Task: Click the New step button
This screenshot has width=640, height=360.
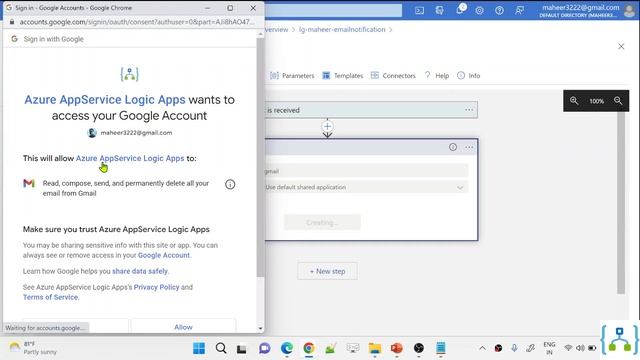Action: [x=327, y=271]
